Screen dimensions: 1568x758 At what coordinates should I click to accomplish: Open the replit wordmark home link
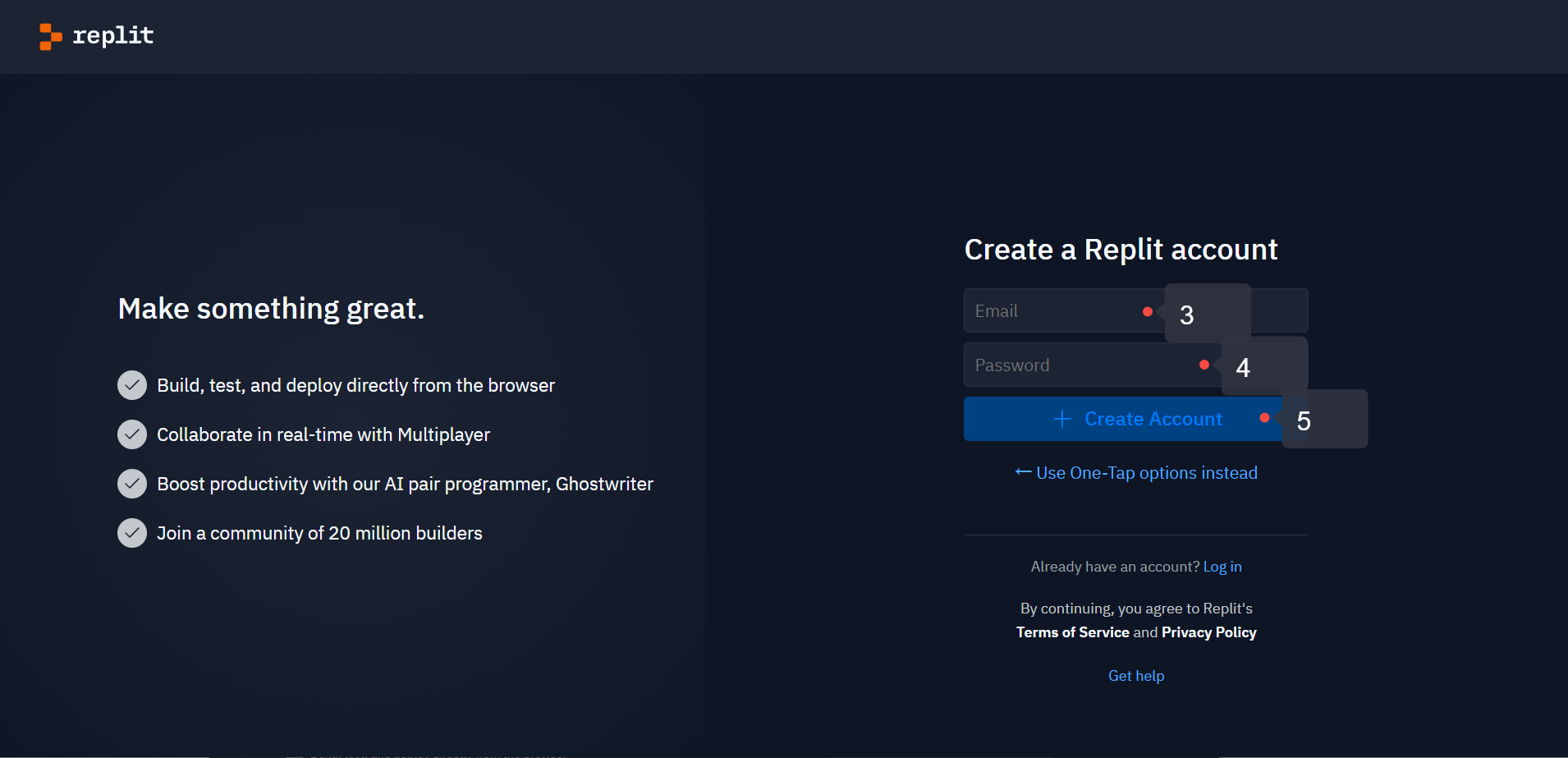click(x=113, y=35)
